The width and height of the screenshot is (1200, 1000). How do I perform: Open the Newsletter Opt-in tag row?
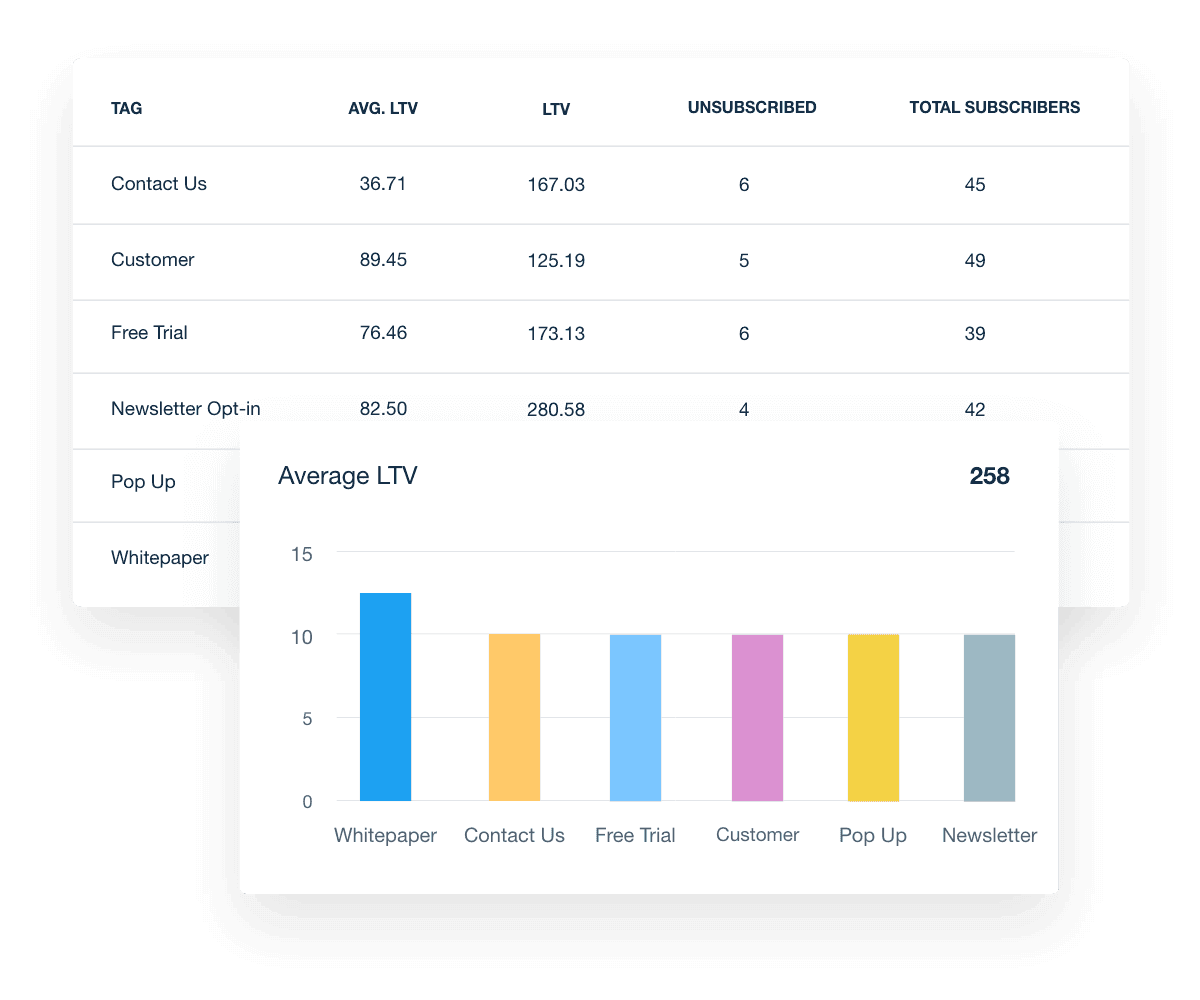coord(185,409)
